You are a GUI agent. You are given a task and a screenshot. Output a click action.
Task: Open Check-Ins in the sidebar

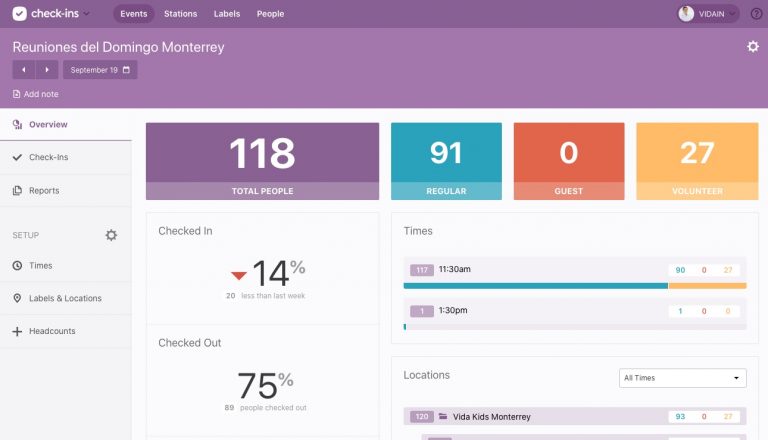(x=48, y=157)
